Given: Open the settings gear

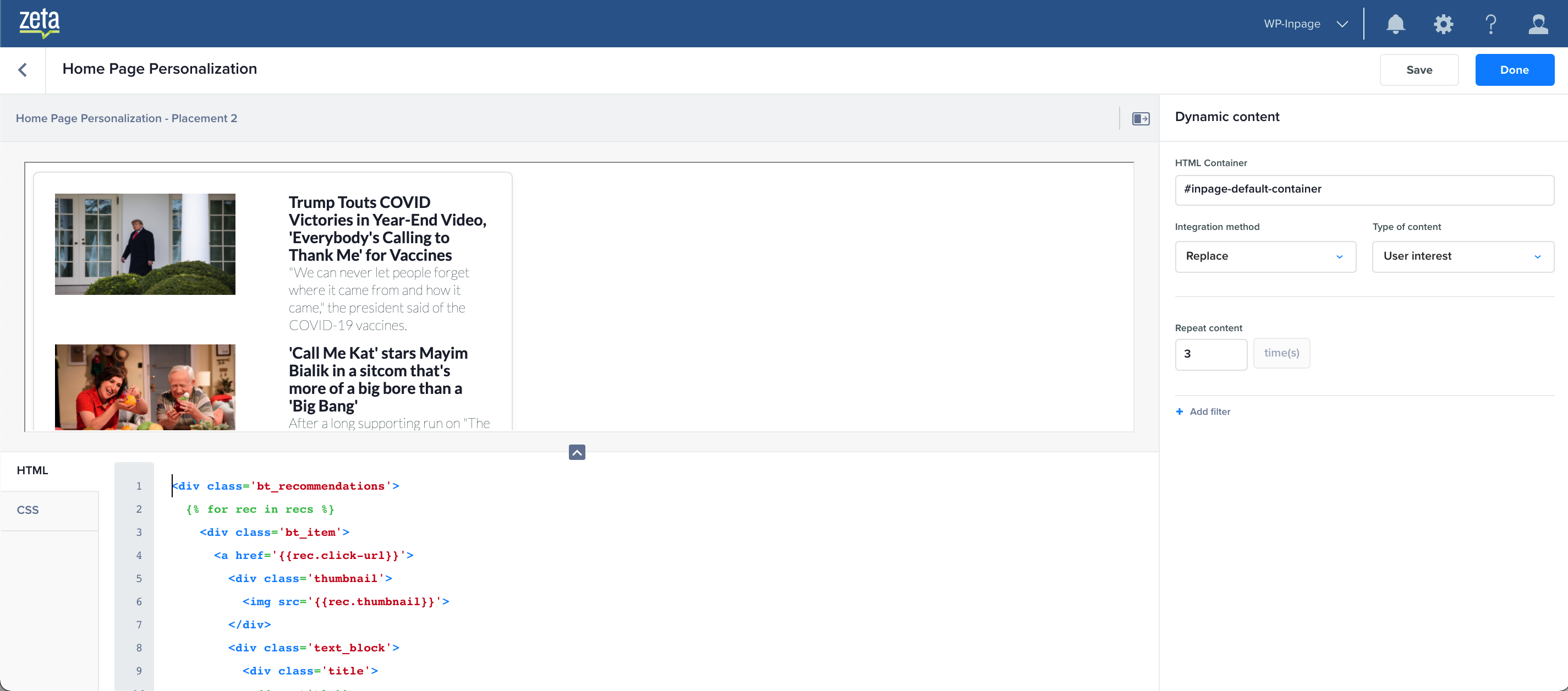Looking at the screenshot, I should click(1443, 24).
